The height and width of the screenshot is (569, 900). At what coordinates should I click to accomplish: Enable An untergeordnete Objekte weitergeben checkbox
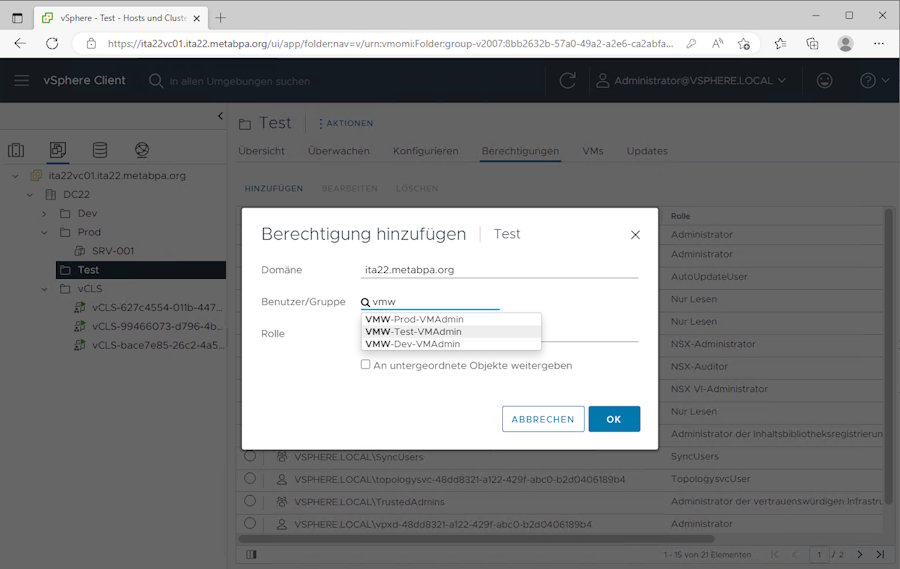[366, 365]
